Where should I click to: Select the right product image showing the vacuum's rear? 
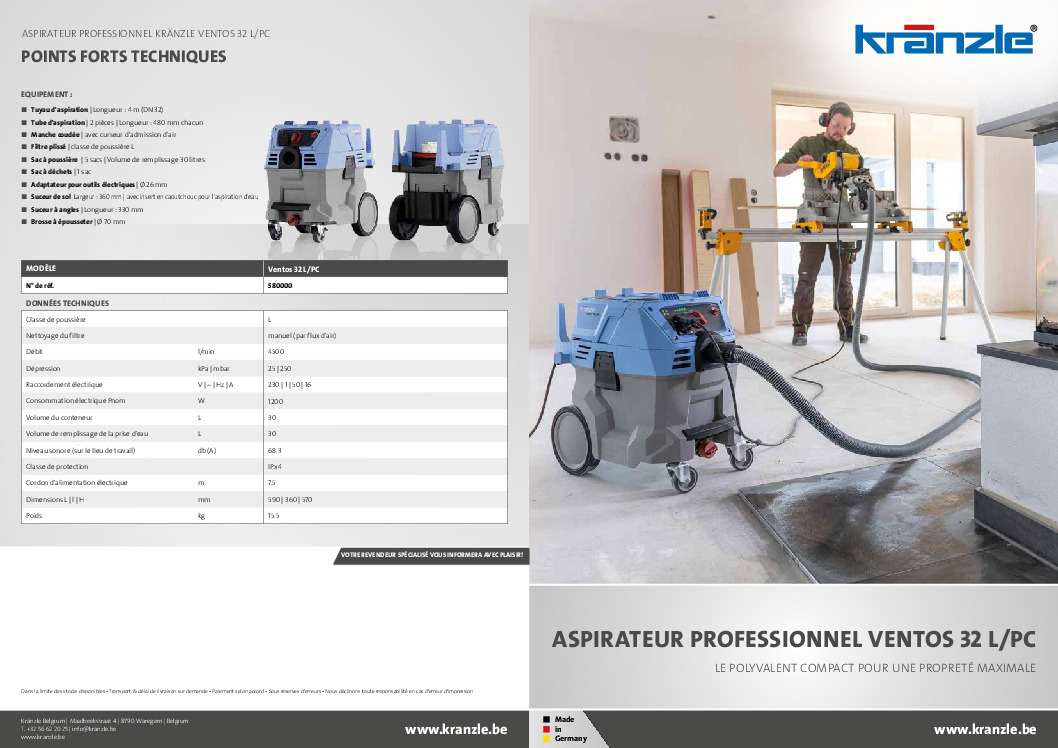point(446,181)
